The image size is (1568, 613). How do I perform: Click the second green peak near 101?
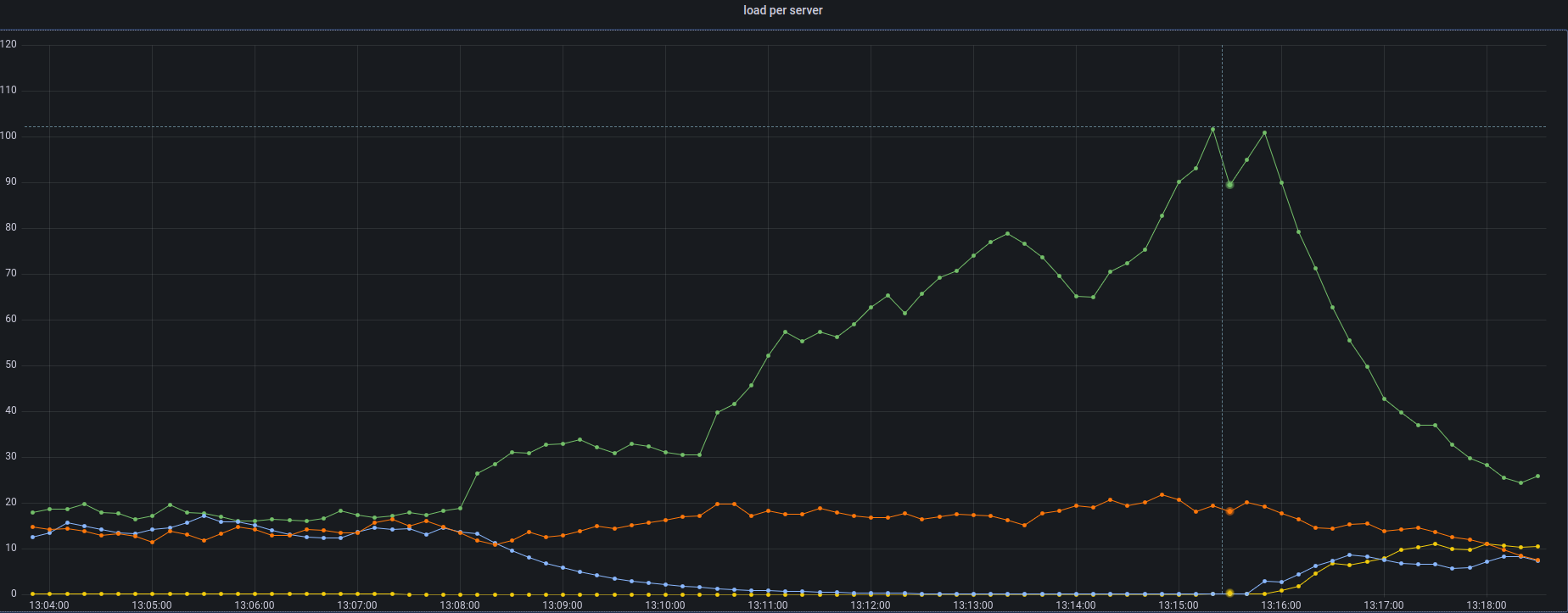pos(1264,132)
